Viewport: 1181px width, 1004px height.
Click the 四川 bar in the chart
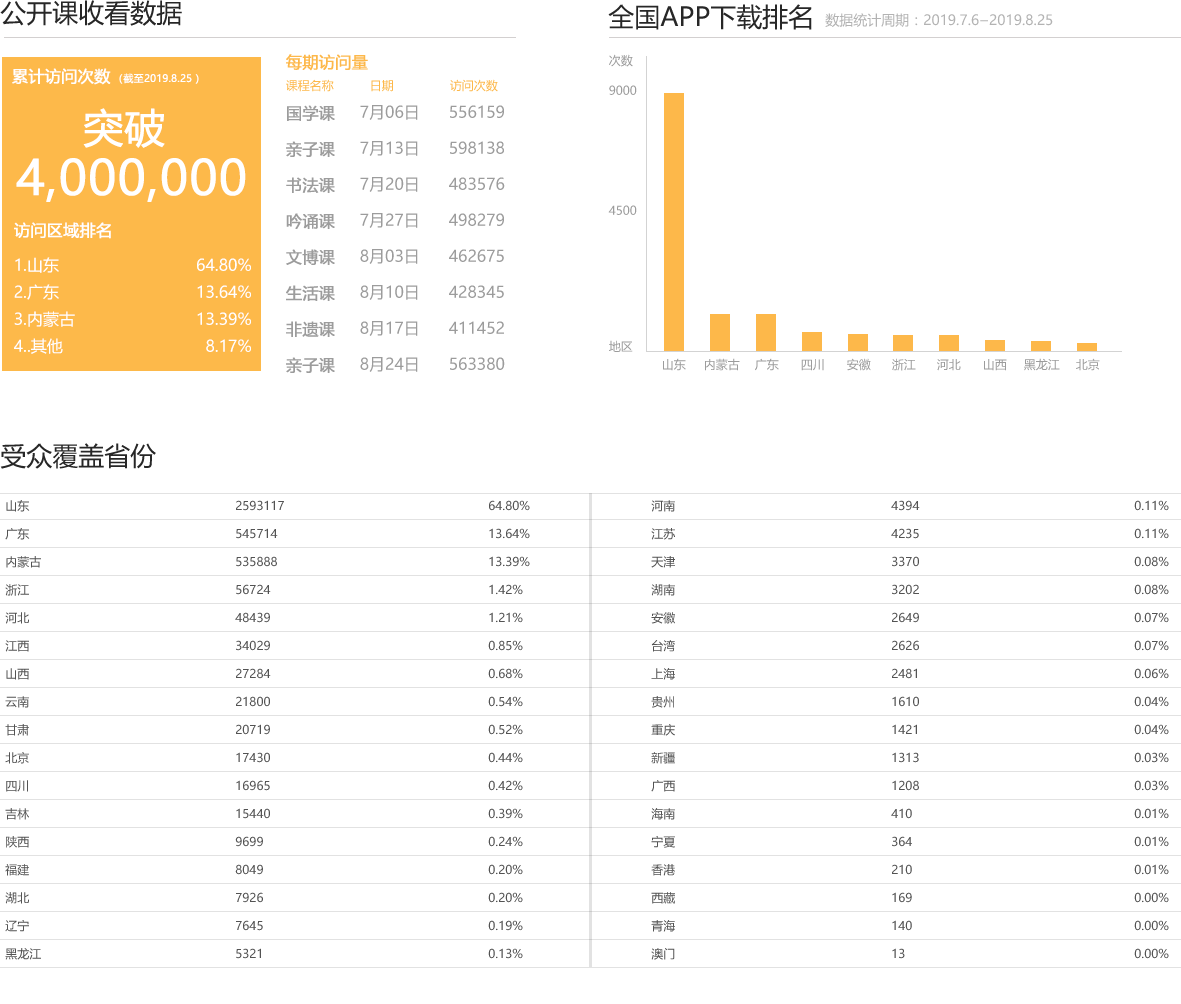(x=812, y=341)
